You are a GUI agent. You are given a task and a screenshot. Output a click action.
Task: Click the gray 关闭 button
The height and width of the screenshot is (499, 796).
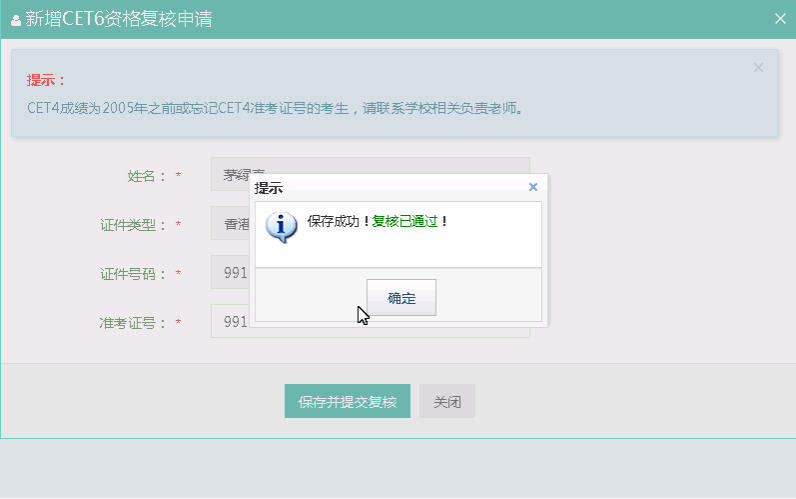pos(447,401)
